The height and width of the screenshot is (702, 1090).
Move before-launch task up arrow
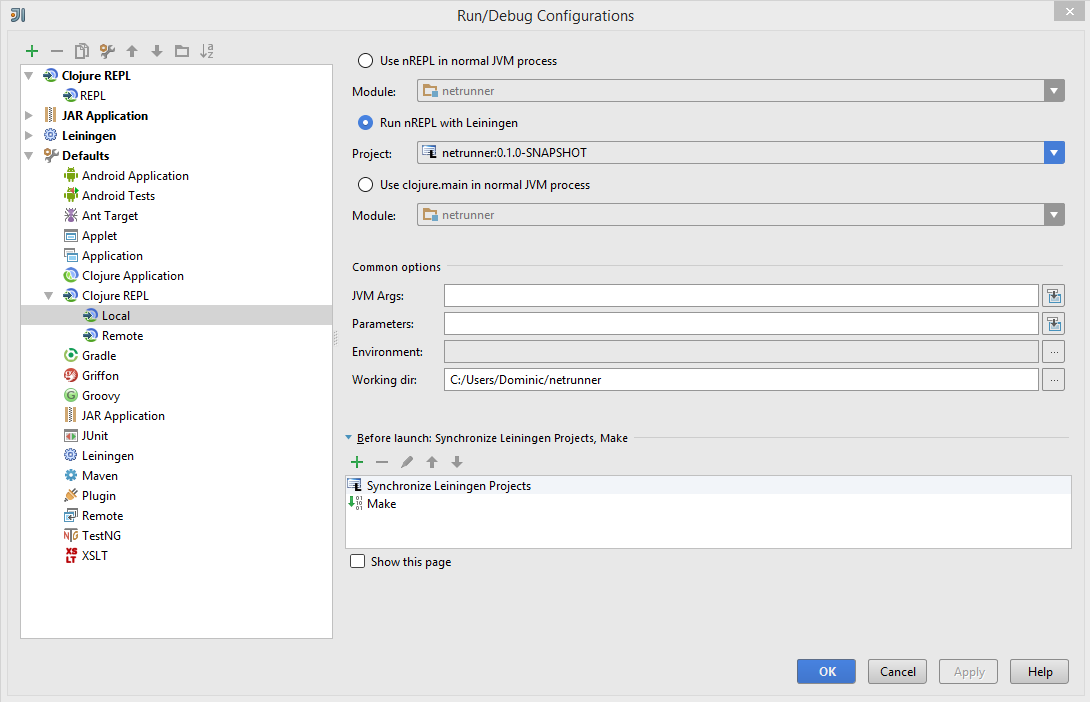coord(432,462)
